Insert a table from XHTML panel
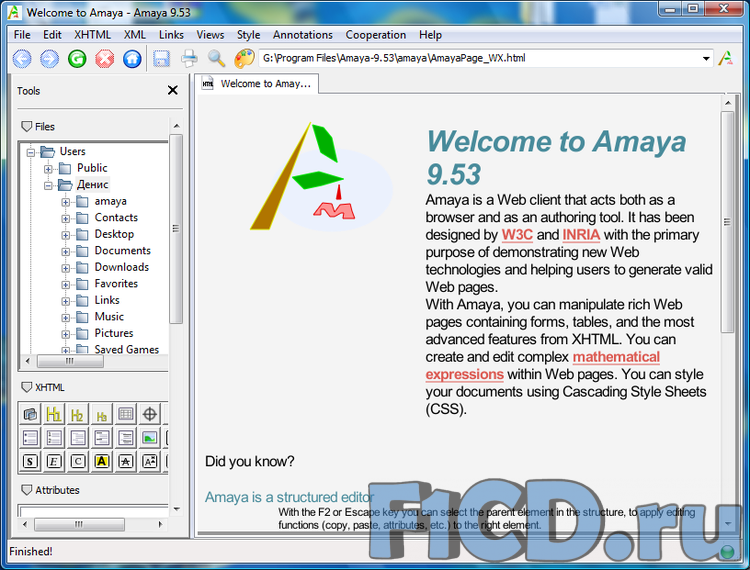The width and height of the screenshot is (750, 570). pyautogui.click(x=126, y=414)
